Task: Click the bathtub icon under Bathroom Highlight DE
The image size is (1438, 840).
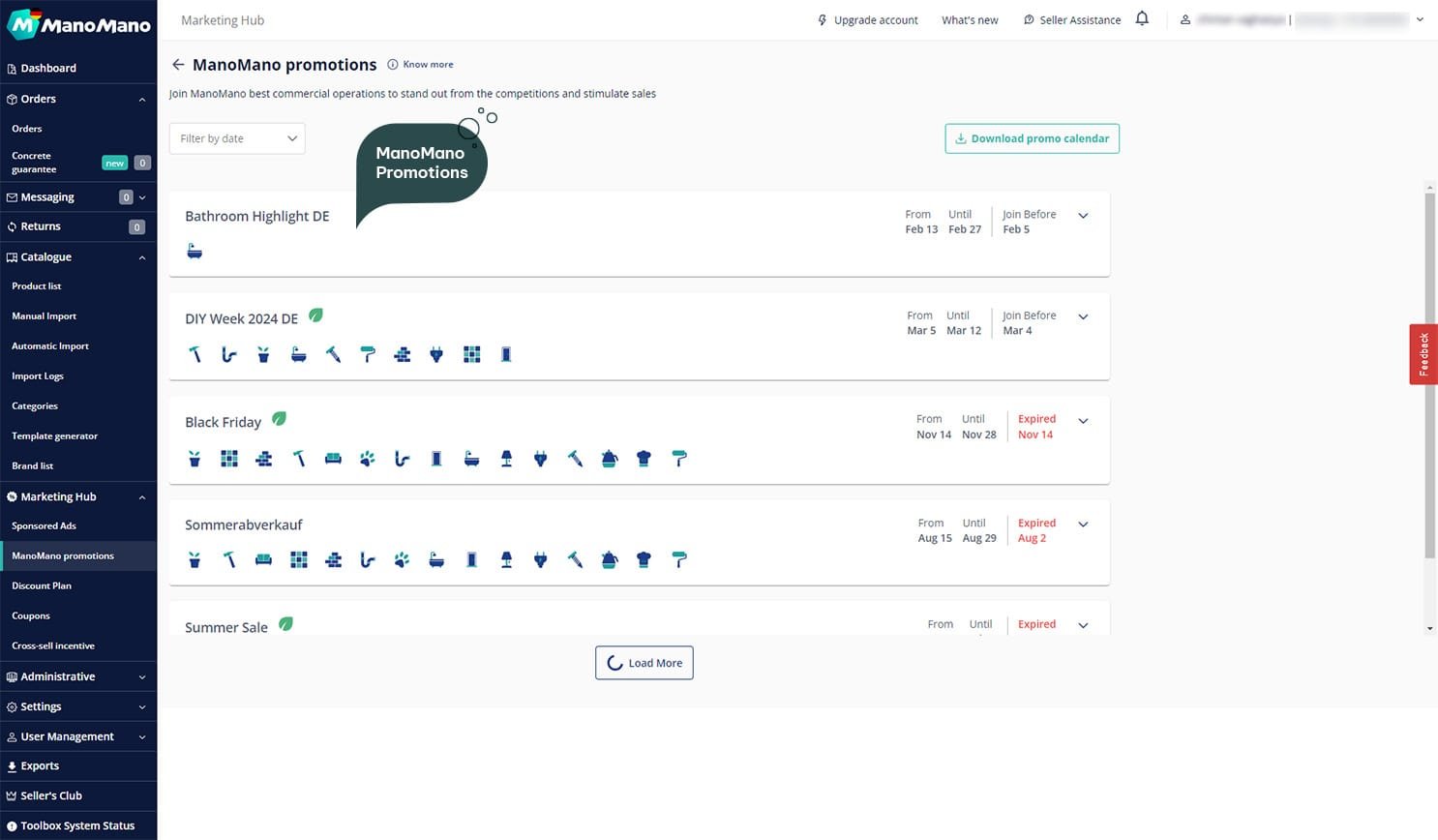Action: point(195,252)
